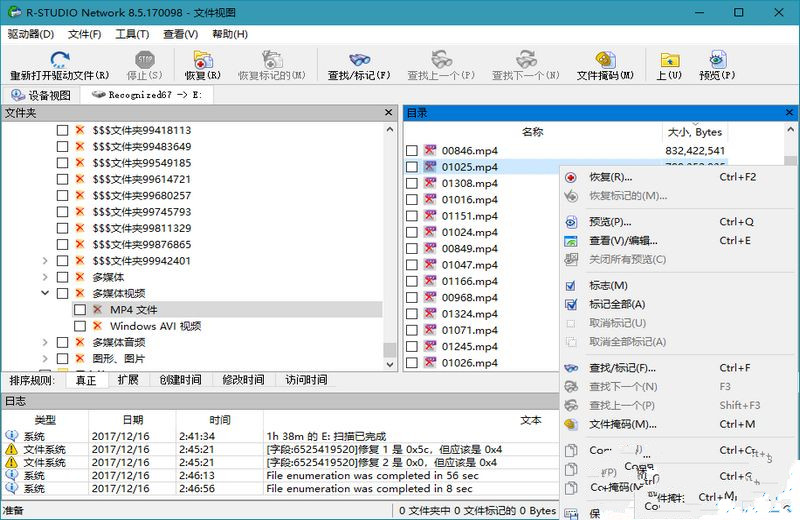Click the info icon of the 2:41:34 log row

tap(11, 436)
